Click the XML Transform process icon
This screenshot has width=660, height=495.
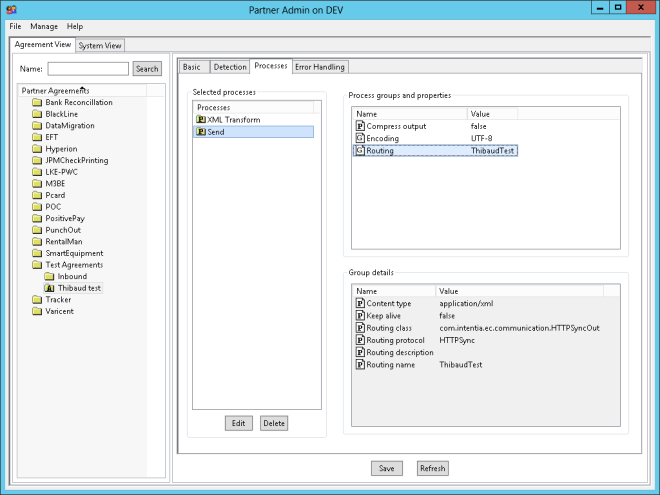pyautogui.click(x=201, y=119)
